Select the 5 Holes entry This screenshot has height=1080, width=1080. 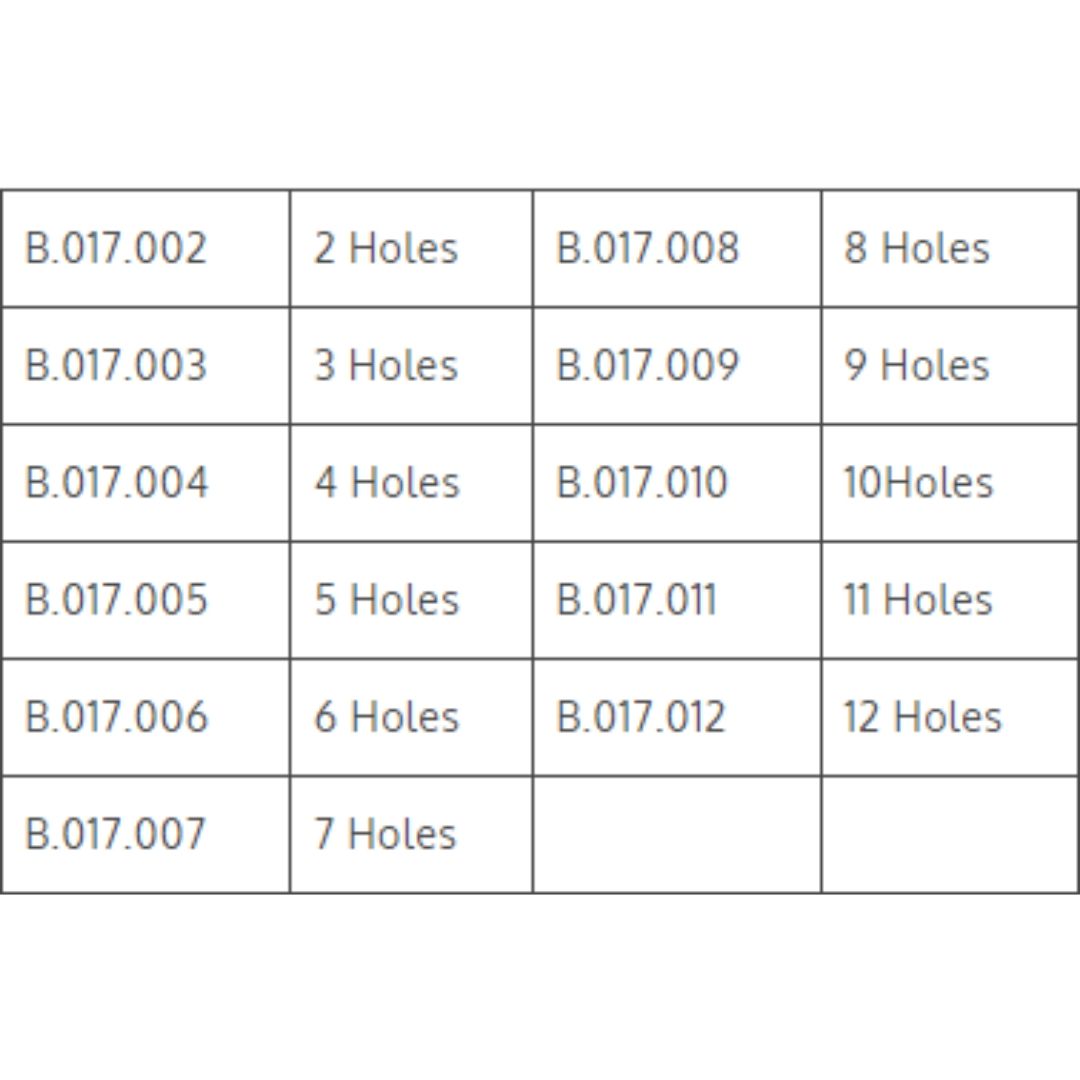[386, 599]
